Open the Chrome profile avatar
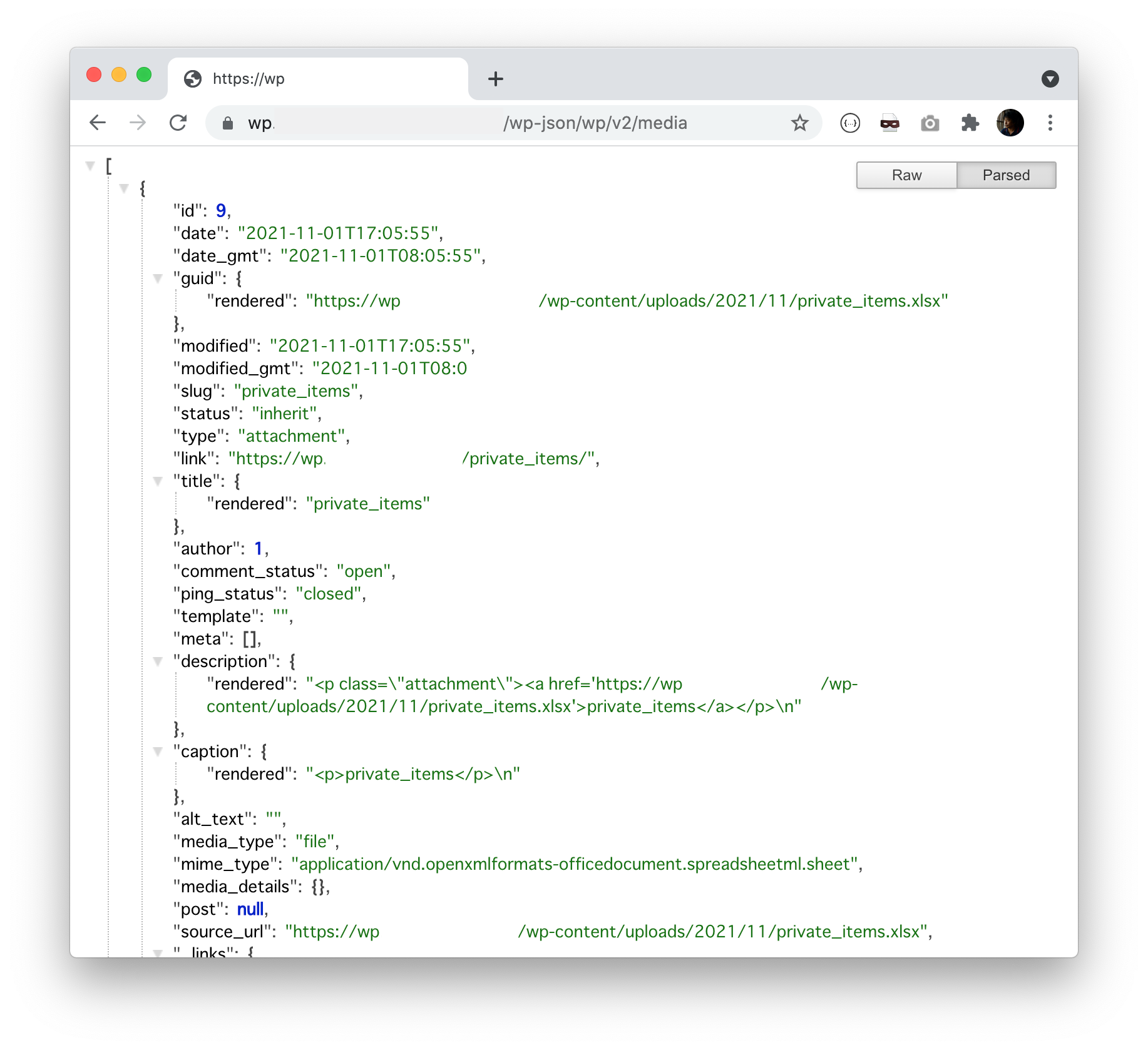Screen dimensions: 1148x1050 pos(1010,123)
